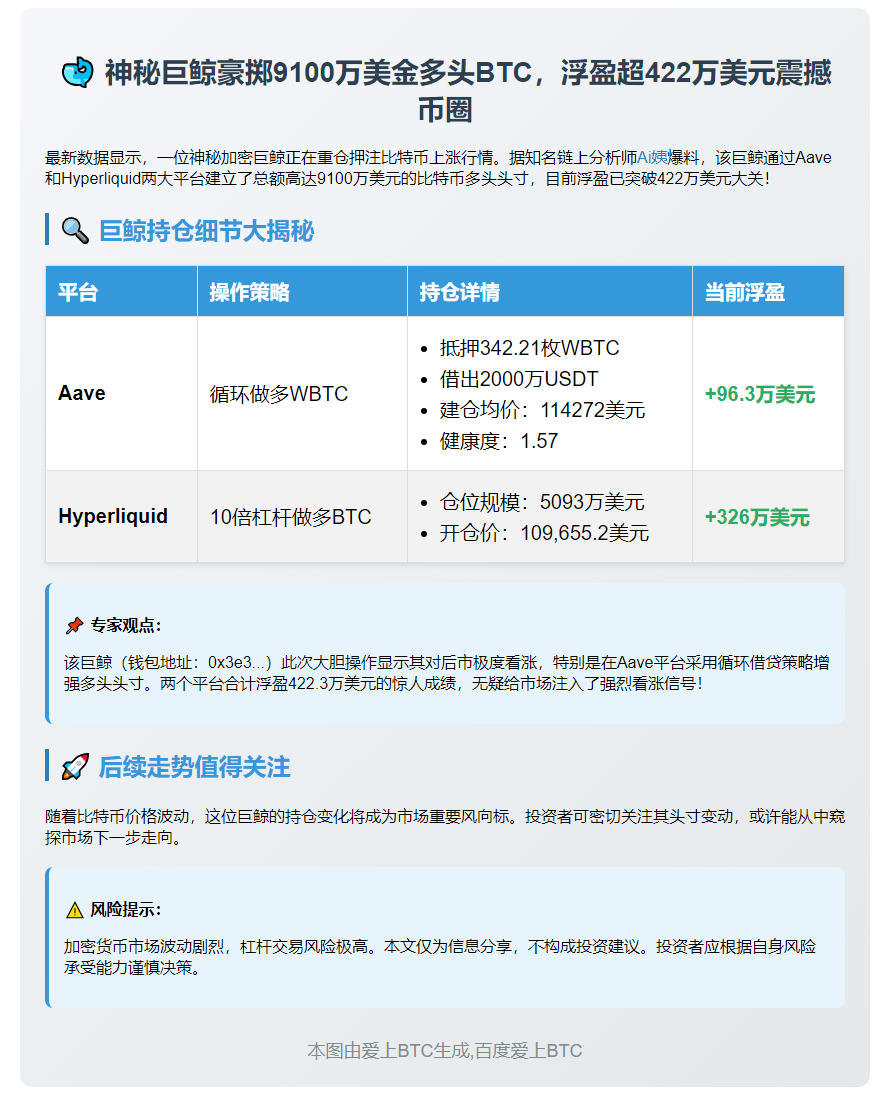Click the 持仓详情 column header

[550, 292]
